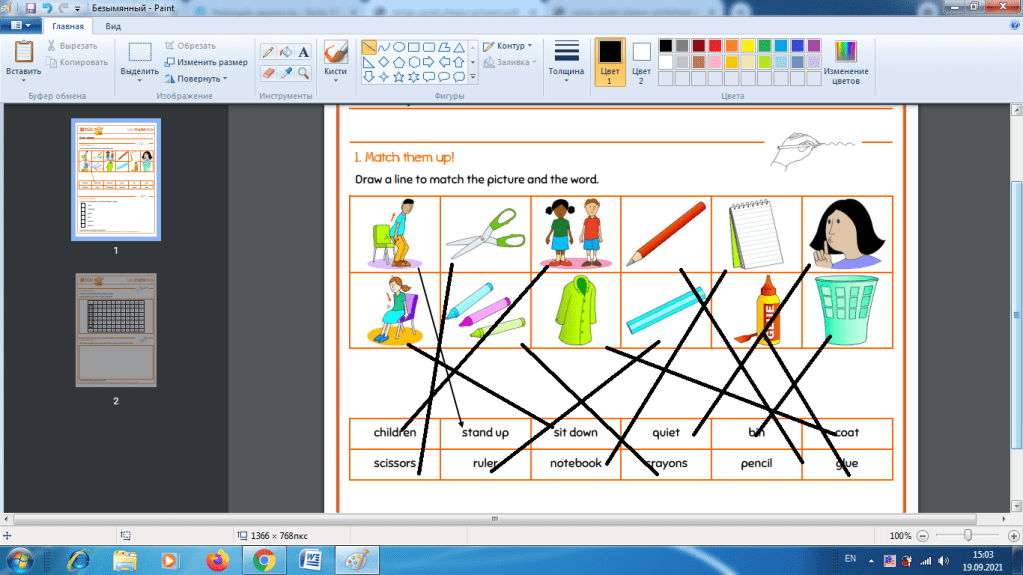
Task: Select the Magnifier tool
Action: [304, 73]
